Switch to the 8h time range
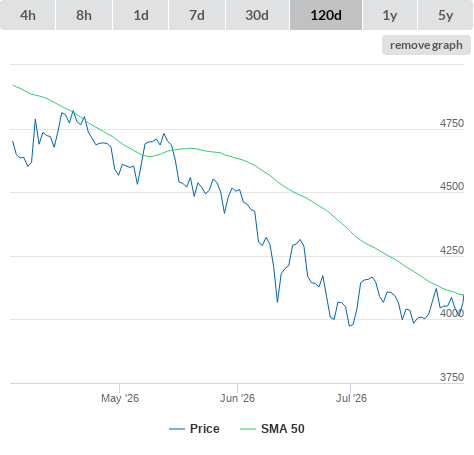Image resolution: width=474 pixels, height=455 pixels. click(x=84, y=15)
